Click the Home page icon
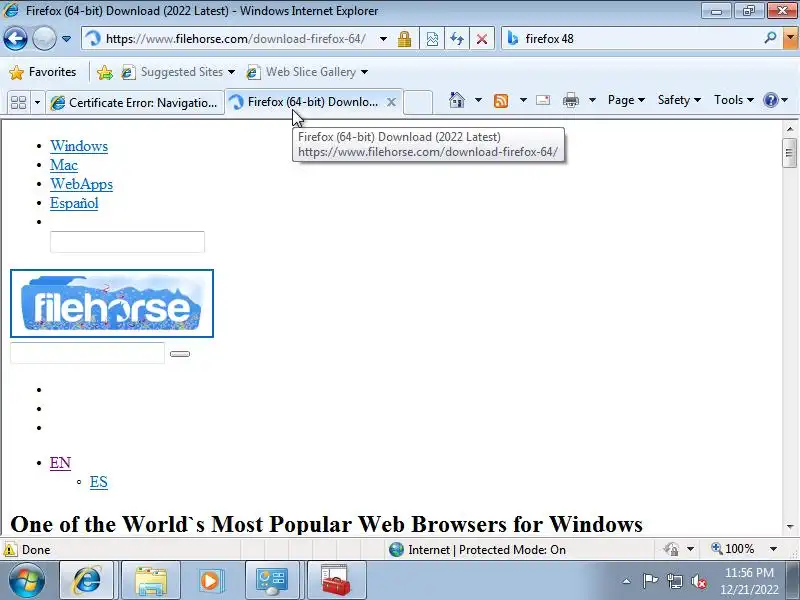800x600 pixels. coord(457,100)
